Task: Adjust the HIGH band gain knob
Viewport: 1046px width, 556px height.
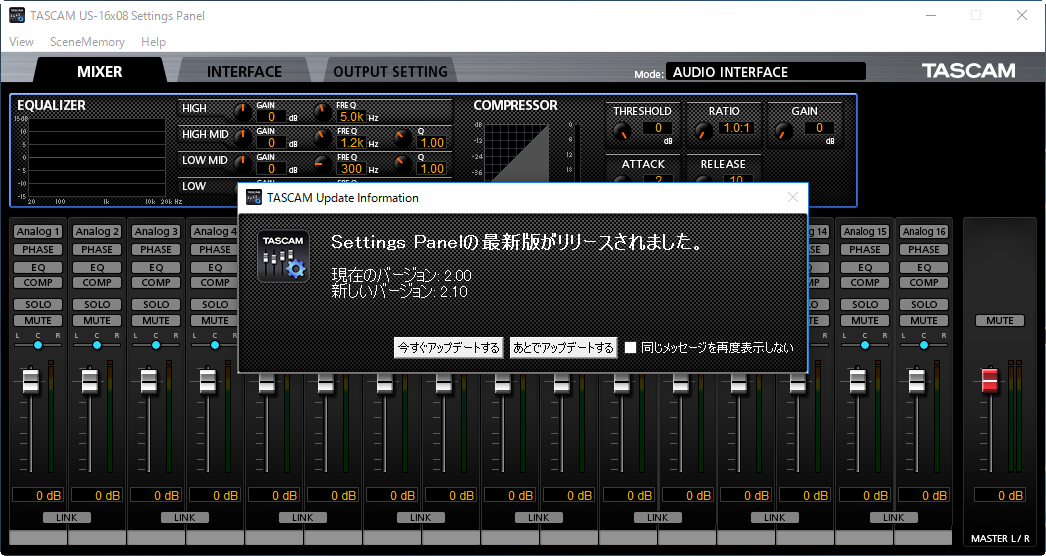Action: [243, 112]
